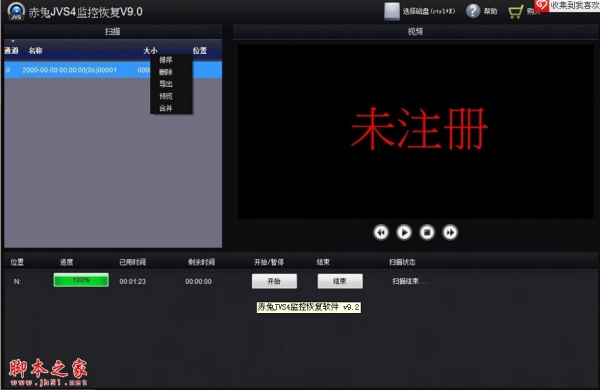The height and width of the screenshot is (390, 600).
Task: Click the 扫描结束 status text
Action: click(x=409, y=281)
